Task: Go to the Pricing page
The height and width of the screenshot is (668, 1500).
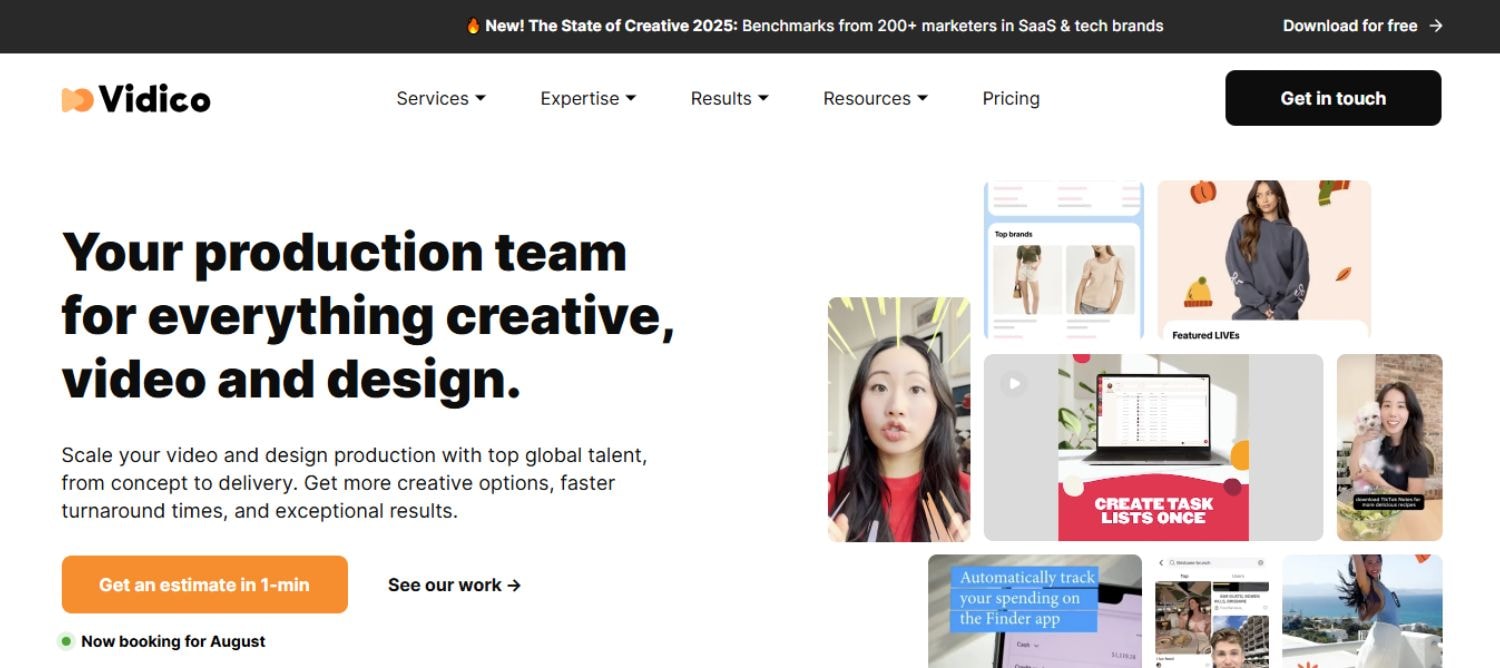Action: (x=1011, y=98)
